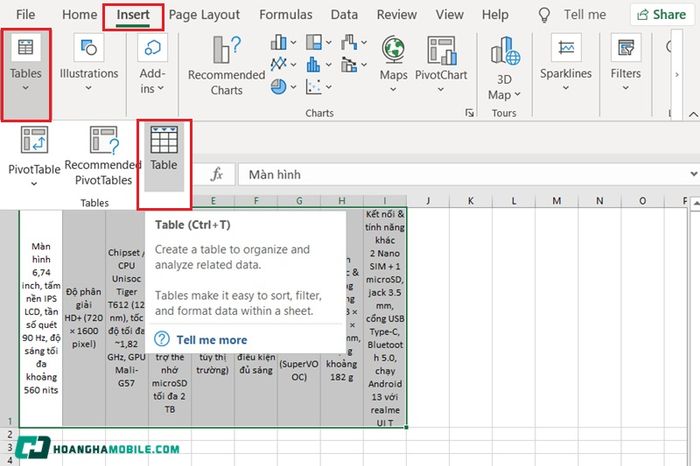The height and width of the screenshot is (466, 700).
Task: Switch to the Page Layout tab
Action: [204, 15]
